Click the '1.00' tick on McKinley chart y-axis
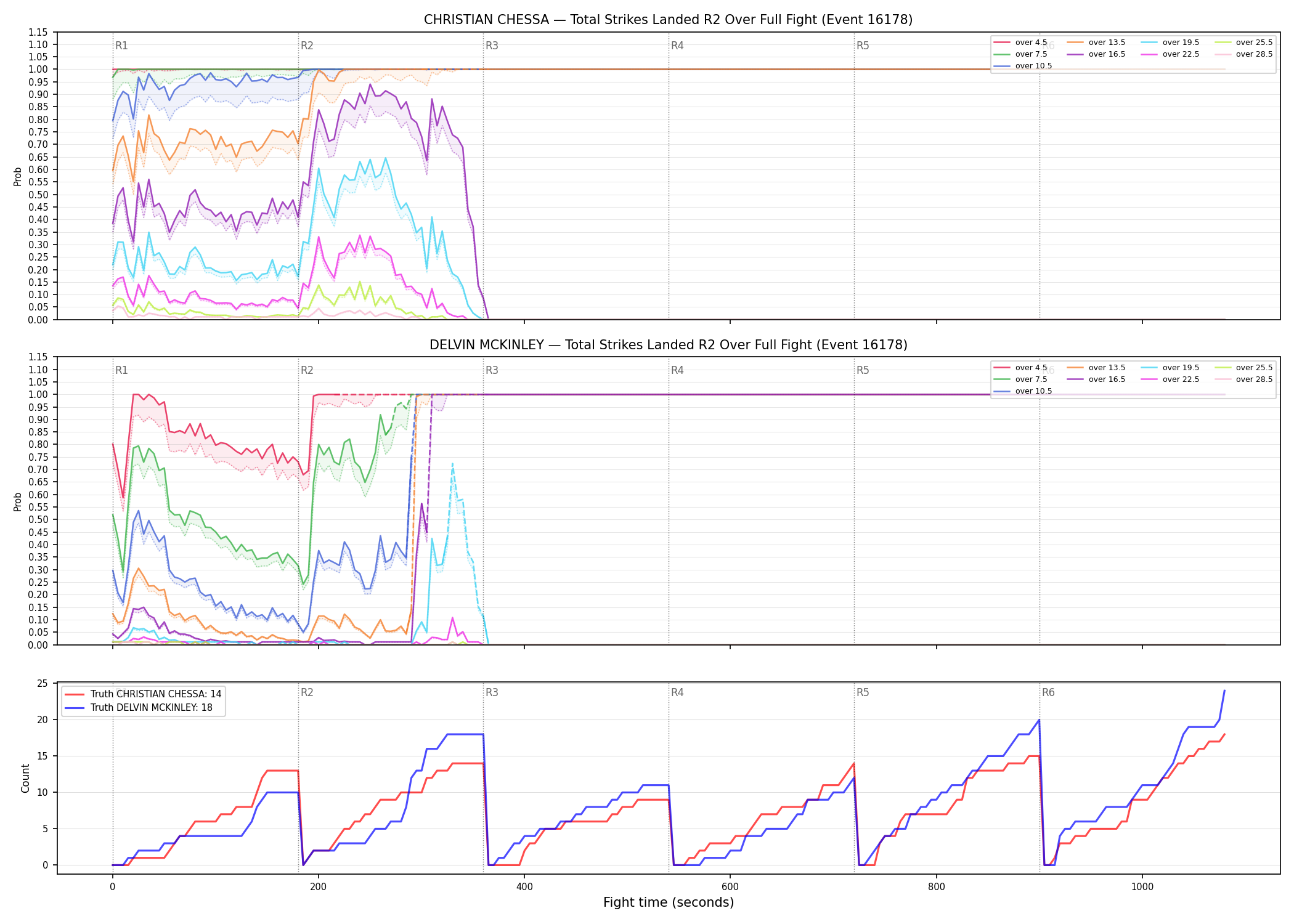This screenshot has width=1294, height=924. pos(38,394)
